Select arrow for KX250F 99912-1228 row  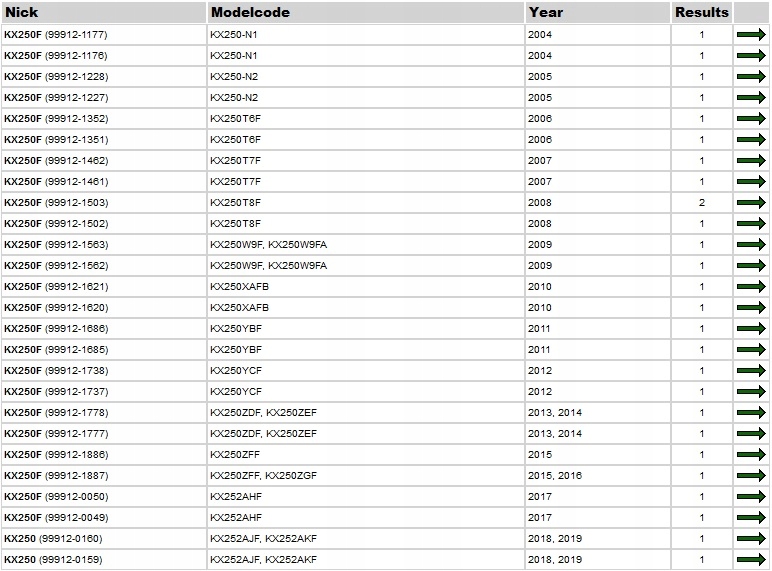click(x=751, y=76)
